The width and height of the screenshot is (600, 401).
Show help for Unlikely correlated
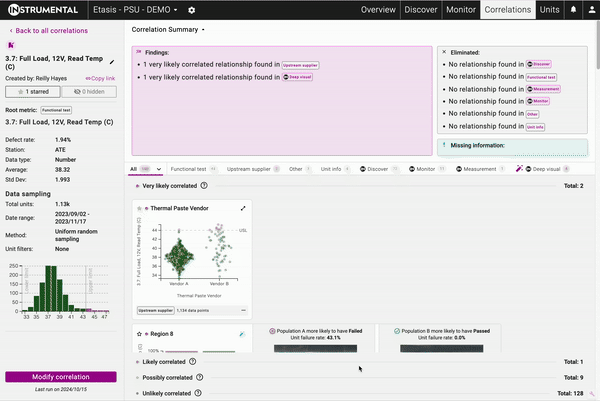[x=198, y=393]
